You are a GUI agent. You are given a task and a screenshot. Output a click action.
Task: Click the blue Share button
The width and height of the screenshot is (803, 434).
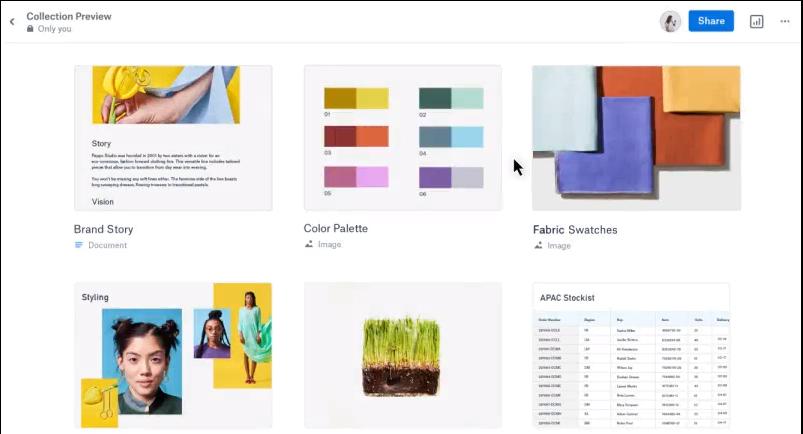pos(711,21)
